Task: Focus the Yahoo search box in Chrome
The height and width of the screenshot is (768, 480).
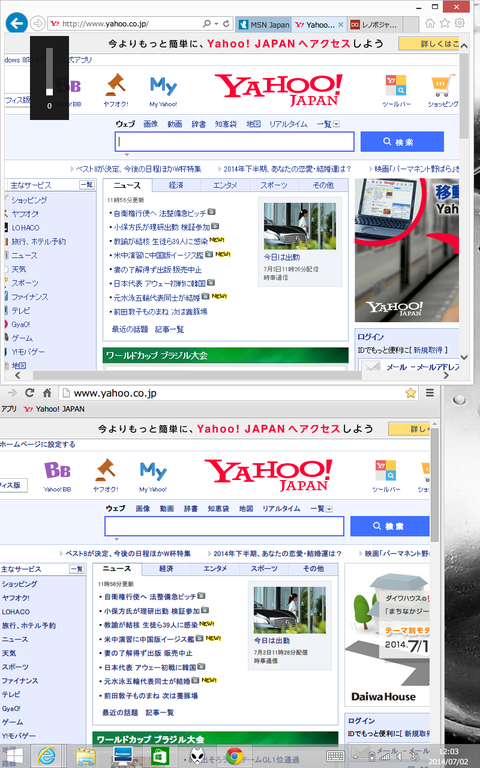Action: (224, 526)
